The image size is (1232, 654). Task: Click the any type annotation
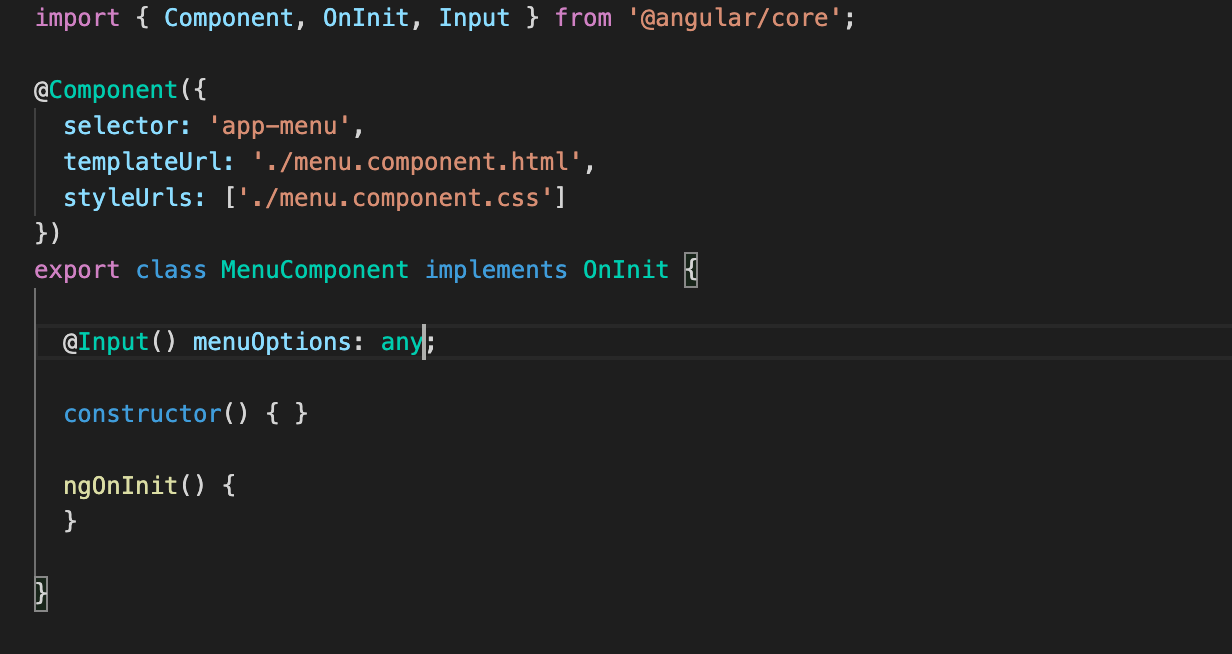click(399, 341)
